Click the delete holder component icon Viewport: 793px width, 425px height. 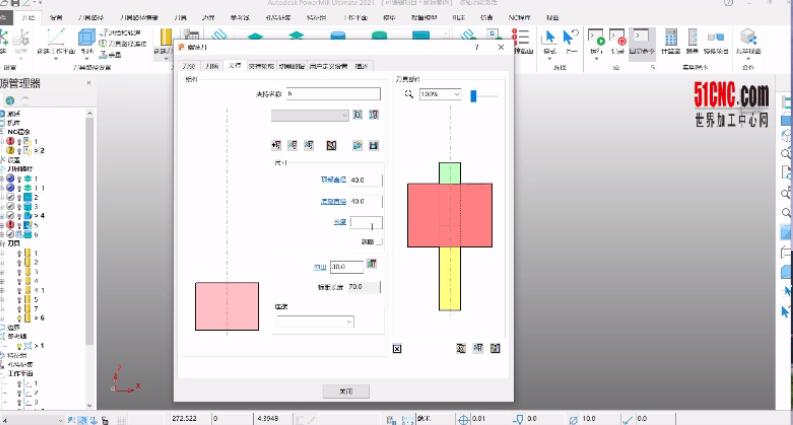tap(328, 145)
